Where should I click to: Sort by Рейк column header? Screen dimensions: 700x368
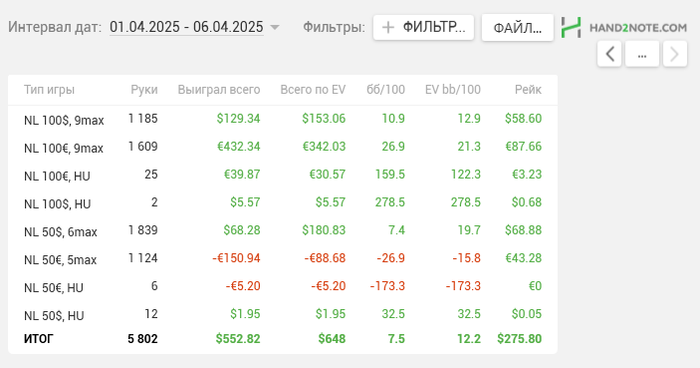click(x=528, y=90)
